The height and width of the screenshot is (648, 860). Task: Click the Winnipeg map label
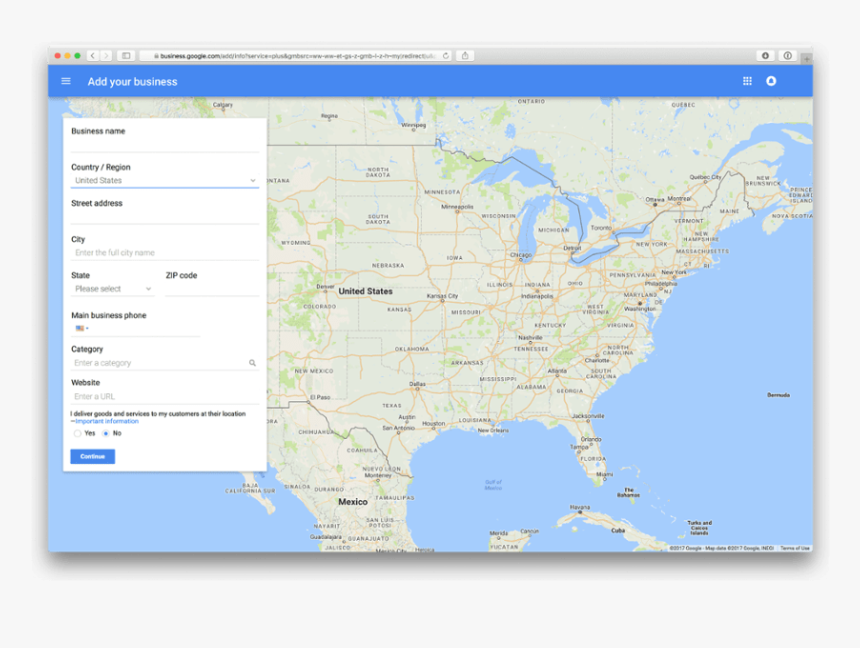(x=414, y=125)
